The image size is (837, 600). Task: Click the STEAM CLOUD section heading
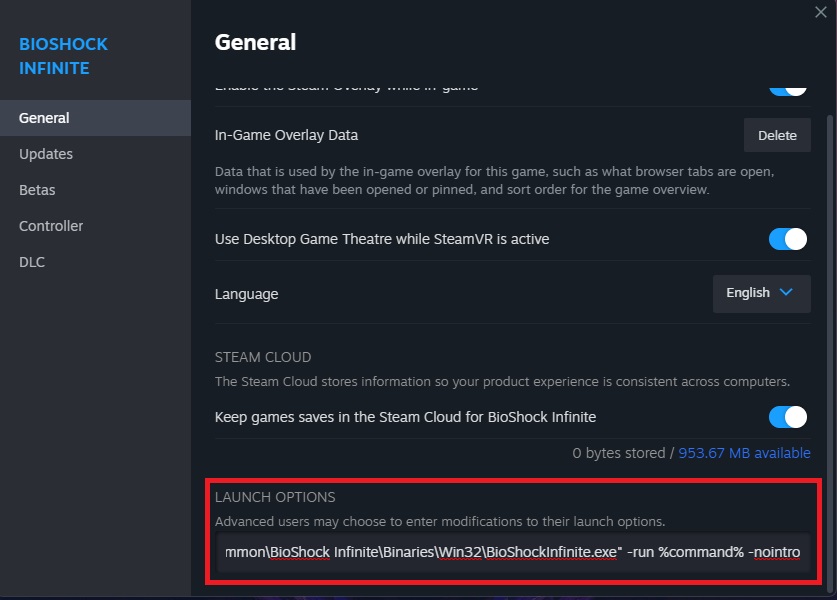(263, 357)
